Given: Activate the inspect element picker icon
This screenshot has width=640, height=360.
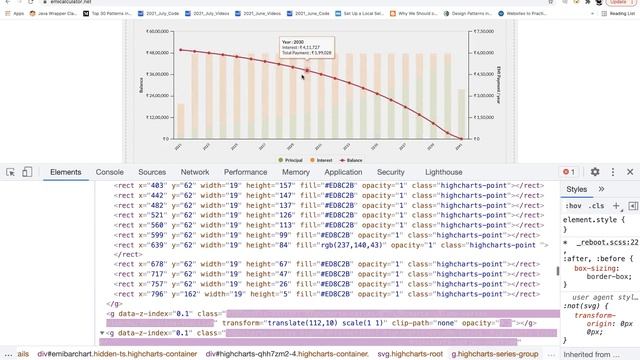Looking at the screenshot, I should [11, 172].
